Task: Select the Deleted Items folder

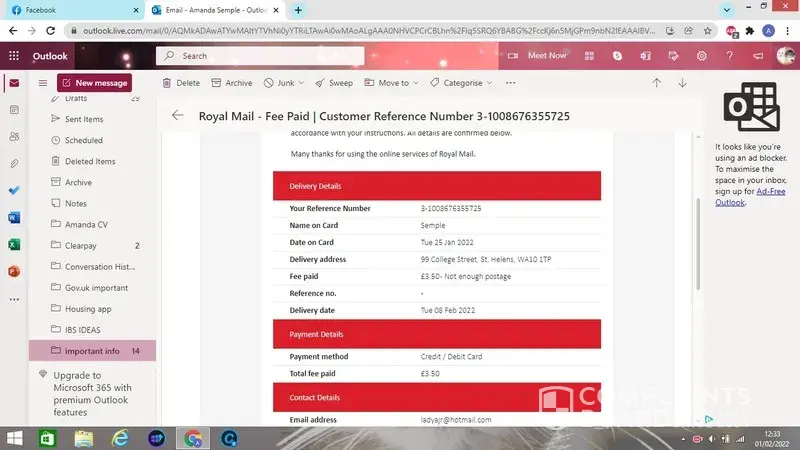Action: (x=90, y=161)
